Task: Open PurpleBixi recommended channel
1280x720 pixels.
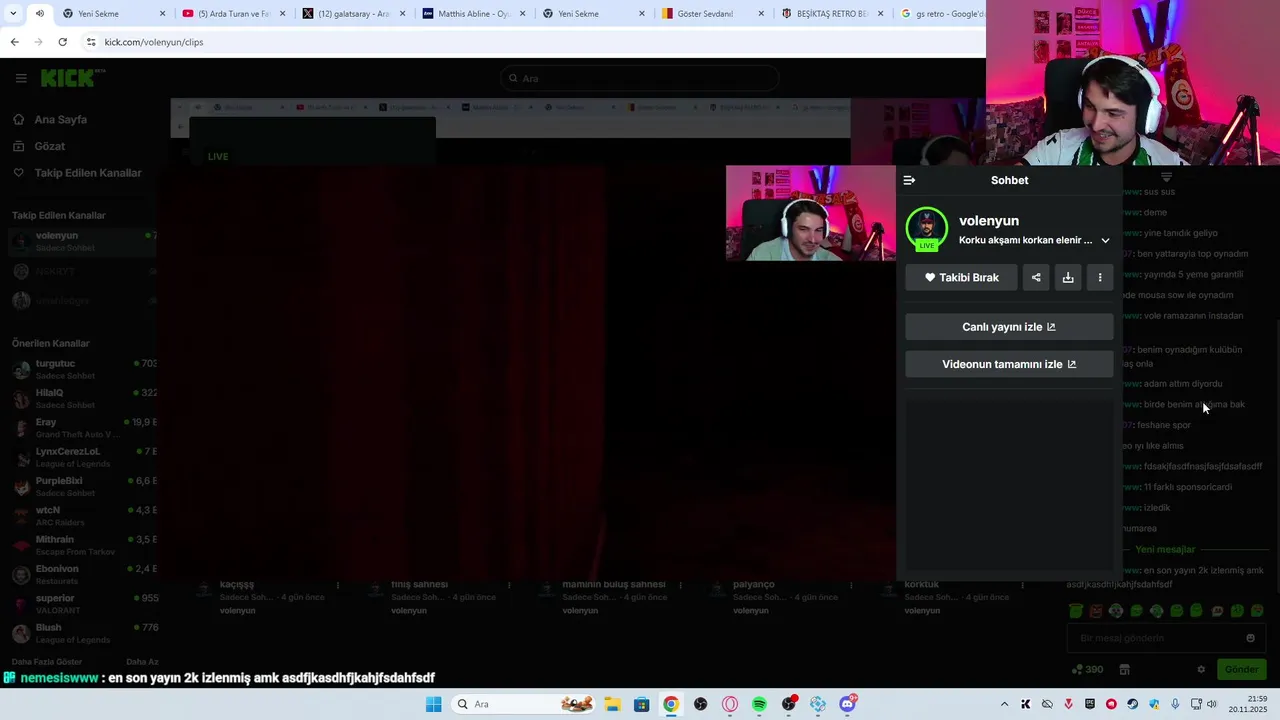Action: [83, 486]
